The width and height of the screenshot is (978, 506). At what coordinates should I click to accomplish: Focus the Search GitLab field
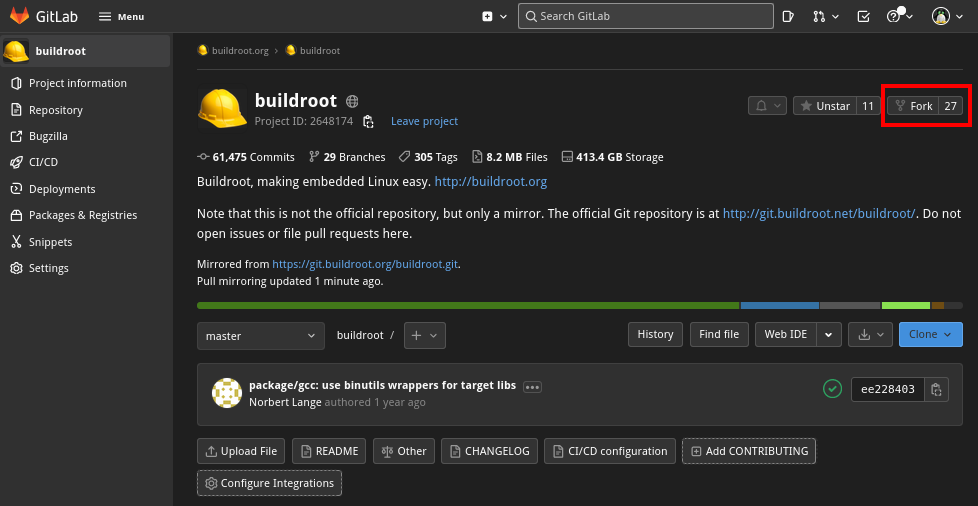coord(646,16)
